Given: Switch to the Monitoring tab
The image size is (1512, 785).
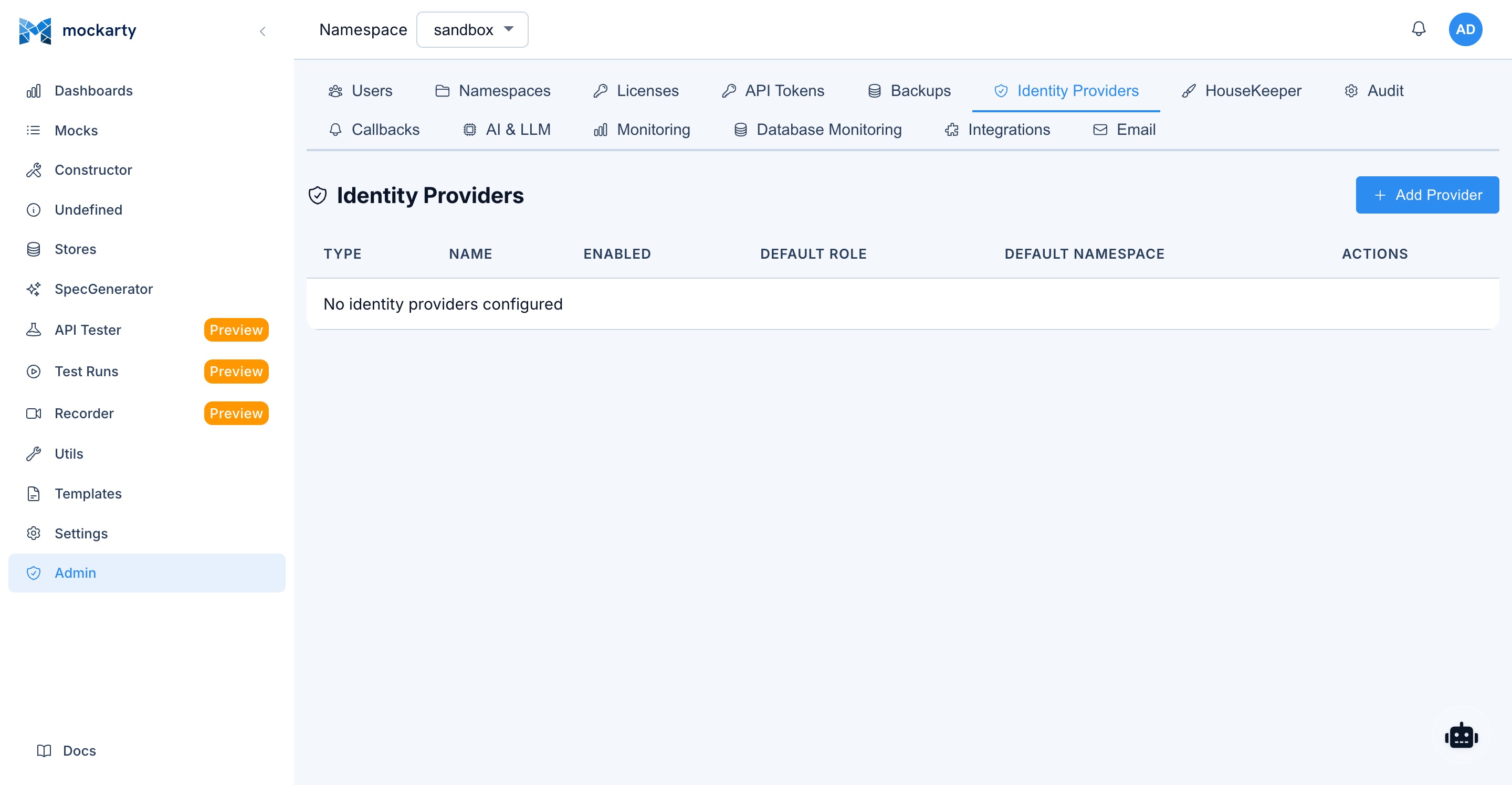Looking at the screenshot, I should point(642,130).
